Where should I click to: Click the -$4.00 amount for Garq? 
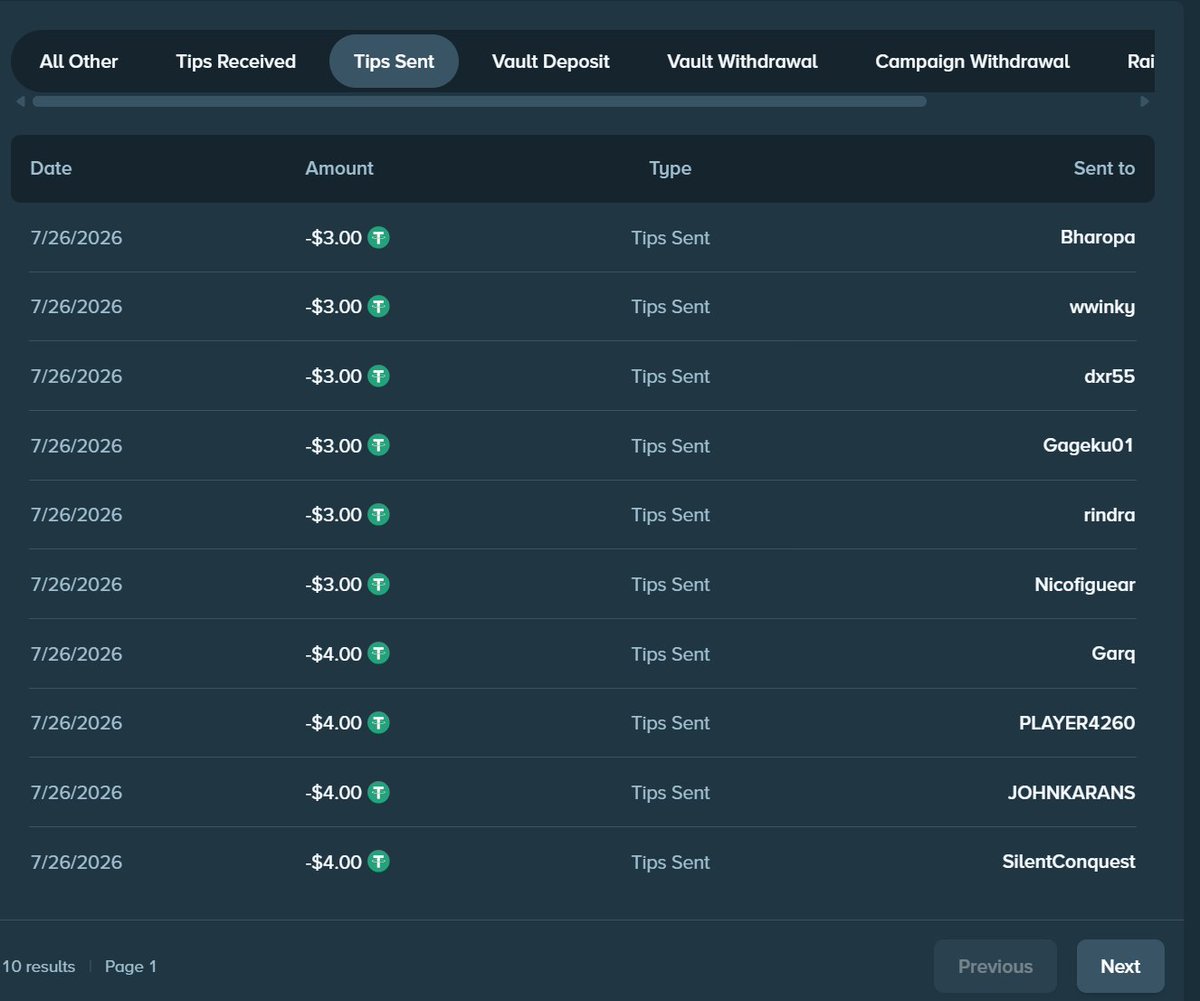(333, 654)
